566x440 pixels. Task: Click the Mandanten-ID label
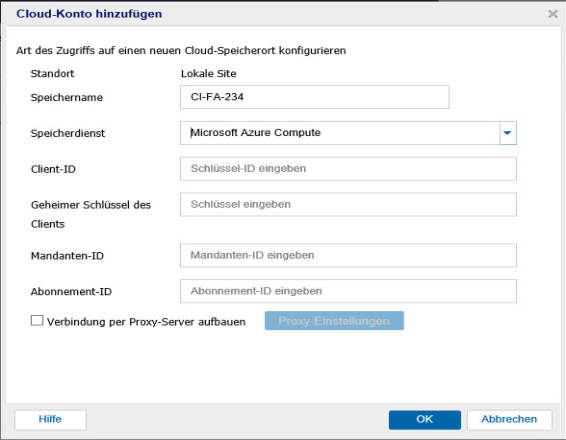[67, 256]
